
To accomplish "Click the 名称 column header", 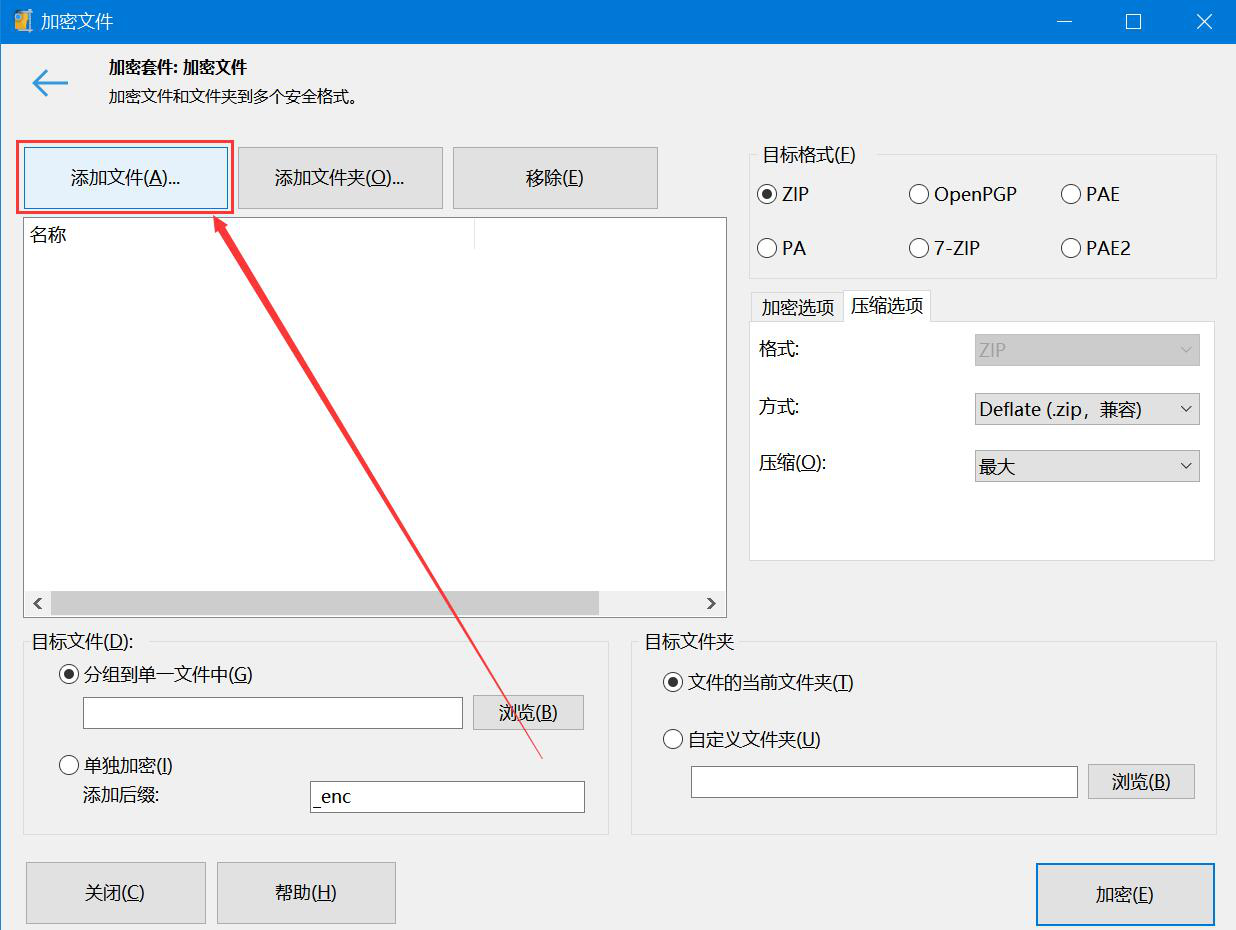I will pyautogui.click(x=249, y=236).
